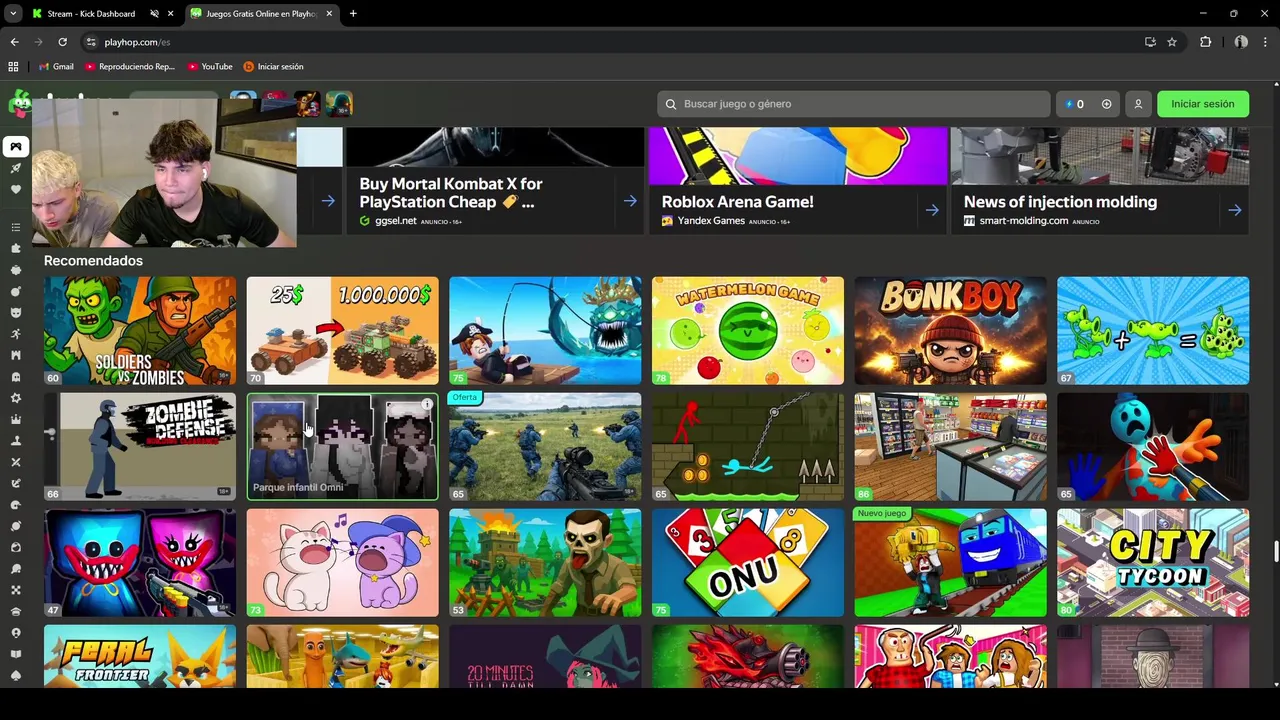This screenshot has width=1280, height=720.
Task: Open Chrome three-dot menu
Action: 1266,42
